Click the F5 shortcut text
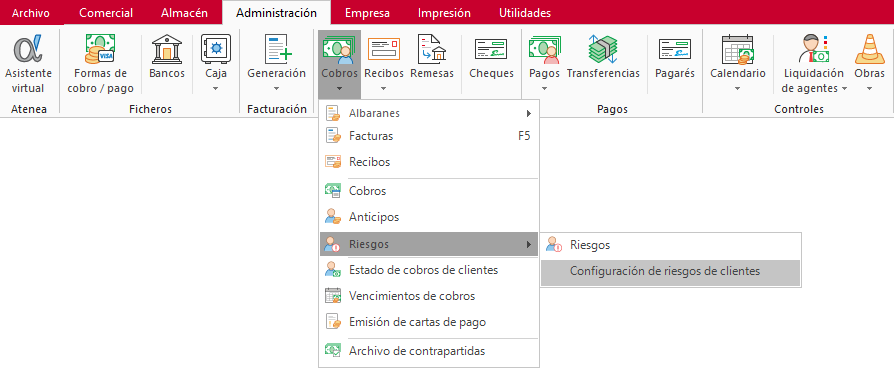 click(x=524, y=136)
